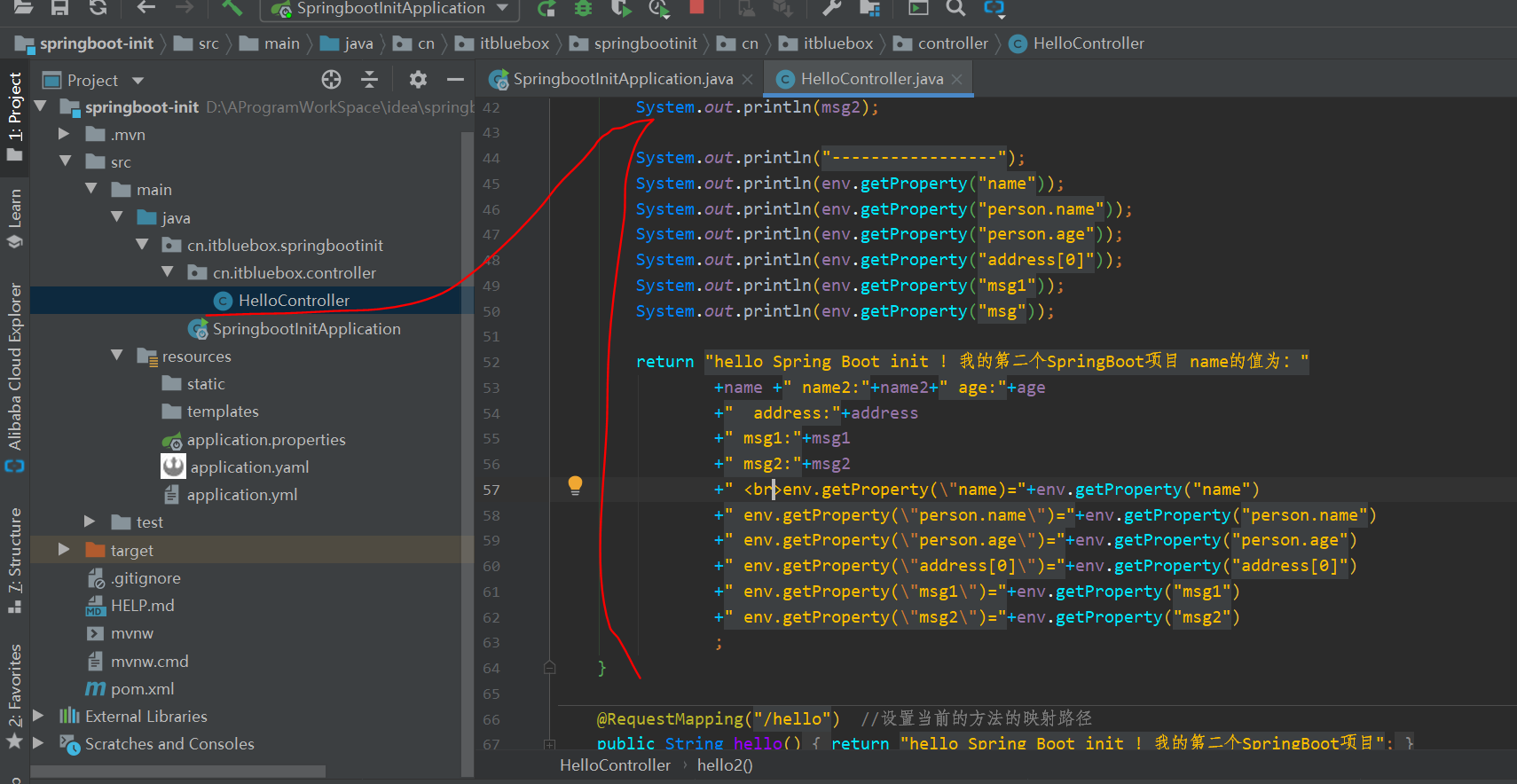Screen dimensions: 1517x784
Task: Expand Scratches and Consoles node
Action: 38,743
